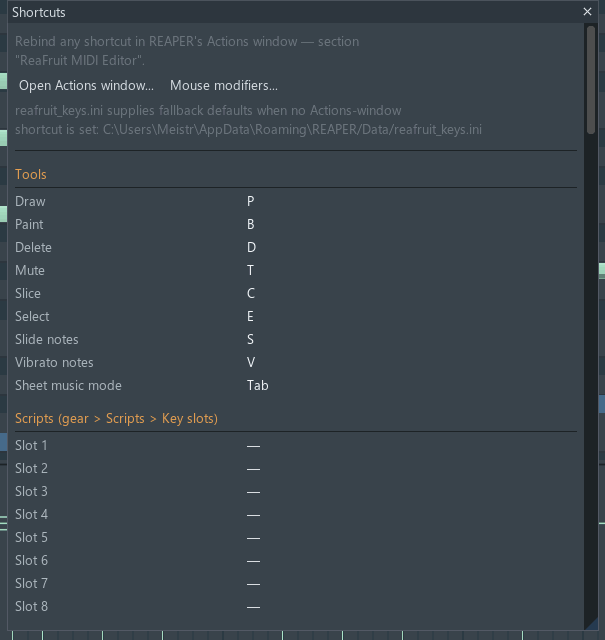Image resolution: width=605 pixels, height=640 pixels.
Task: Click the unassigned dash for Slot 1
Action: click(x=253, y=446)
